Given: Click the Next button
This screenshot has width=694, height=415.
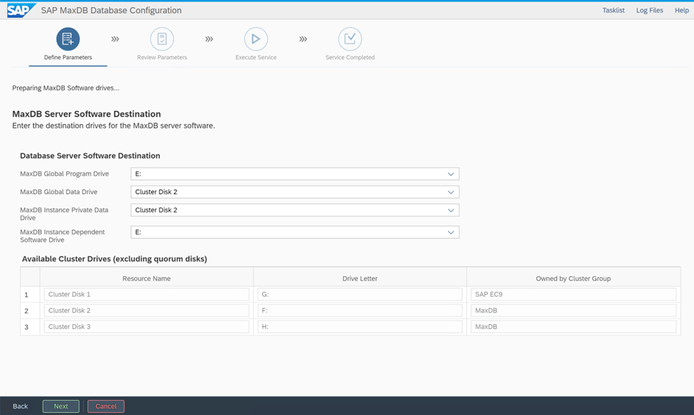Looking at the screenshot, I should click(x=61, y=406).
